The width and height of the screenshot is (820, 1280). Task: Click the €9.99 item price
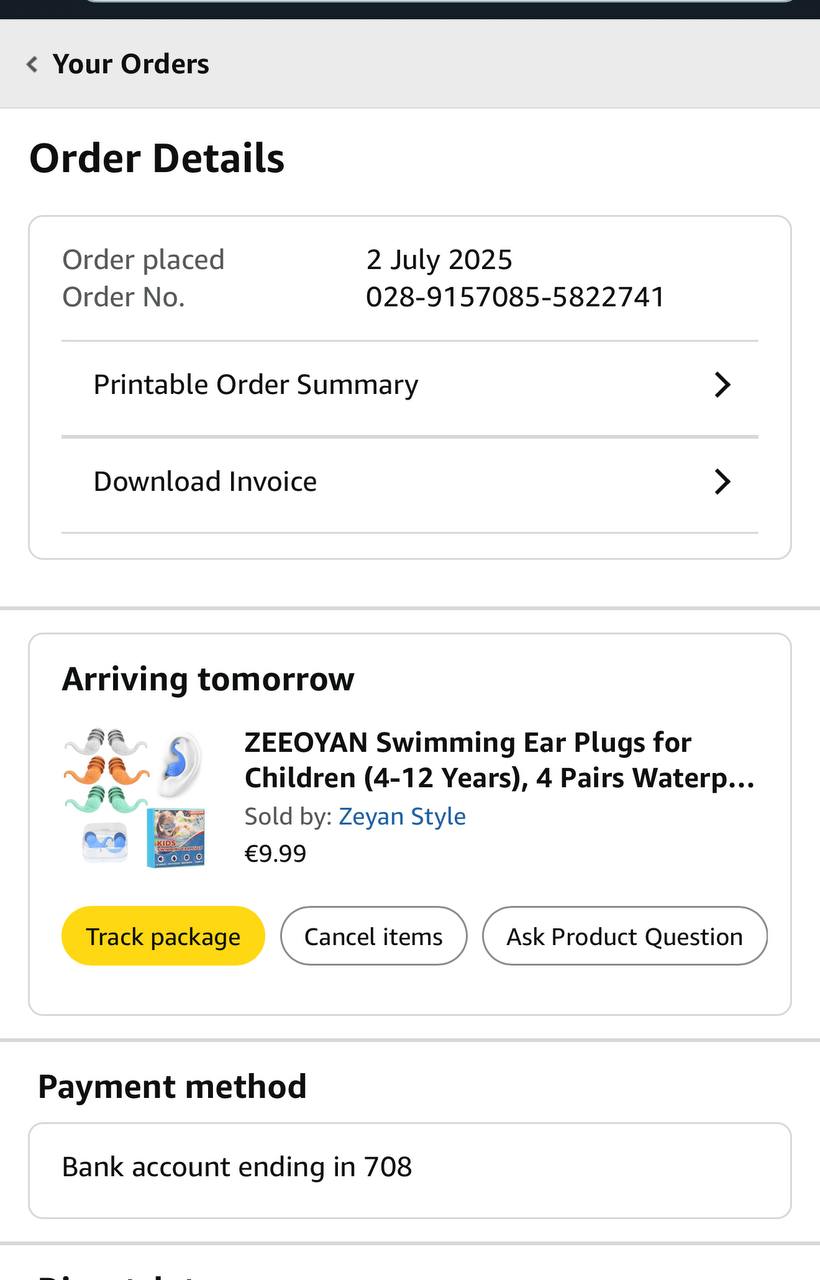tap(275, 853)
